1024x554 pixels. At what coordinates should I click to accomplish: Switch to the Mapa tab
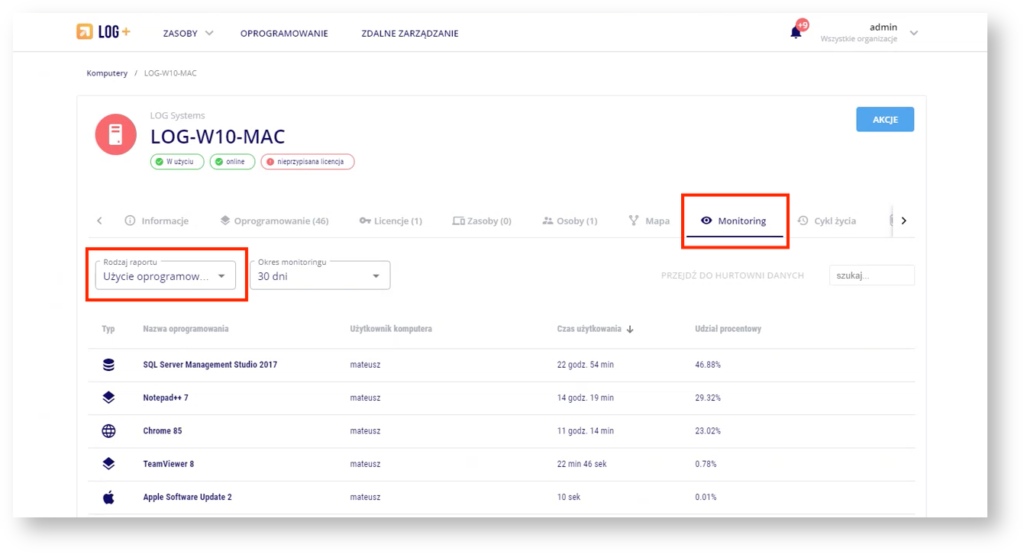tap(649, 221)
